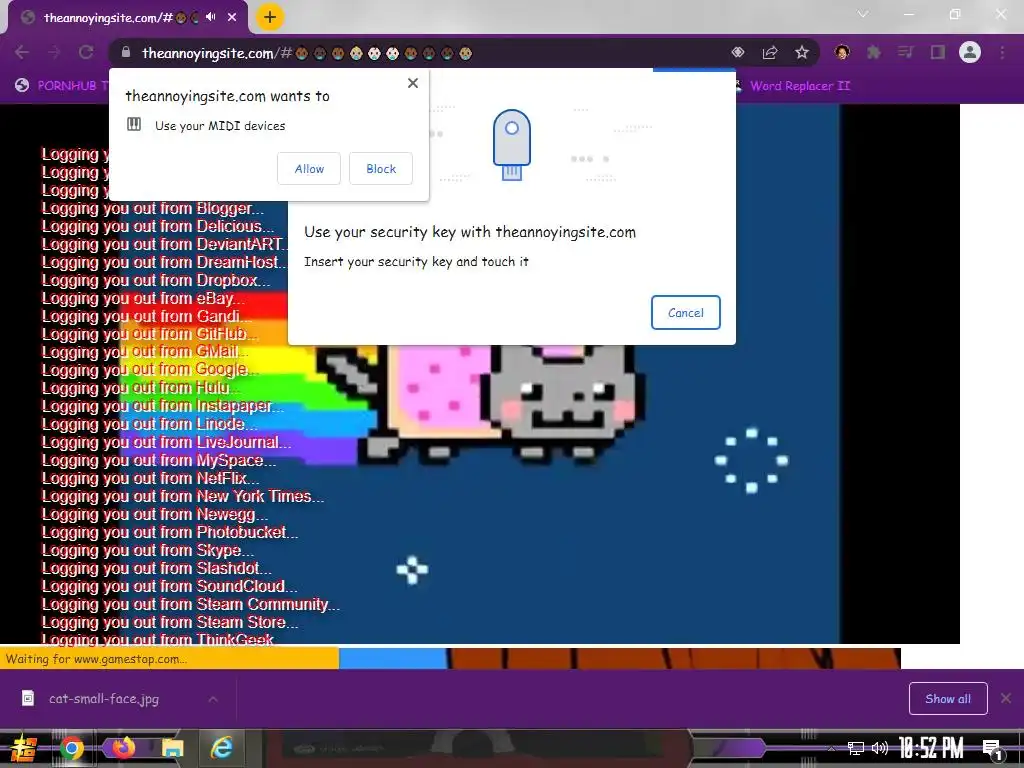Close the MIDI permission prompt
Screen dimensions: 1024x768
point(413,83)
